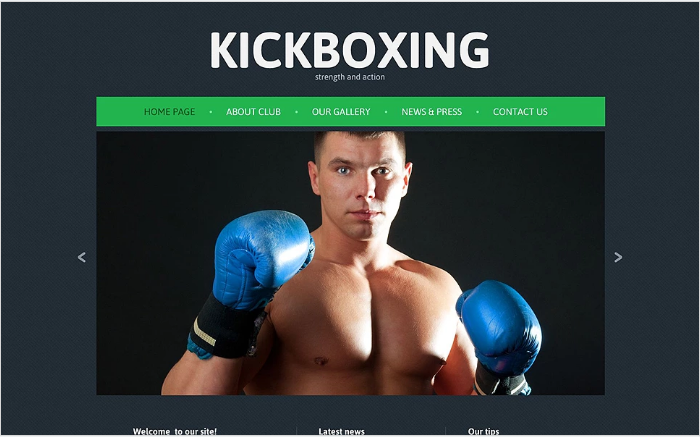Image resolution: width=700 pixels, height=437 pixels.
Task: Click dot separator before CONTACT US
Action: [477, 112]
